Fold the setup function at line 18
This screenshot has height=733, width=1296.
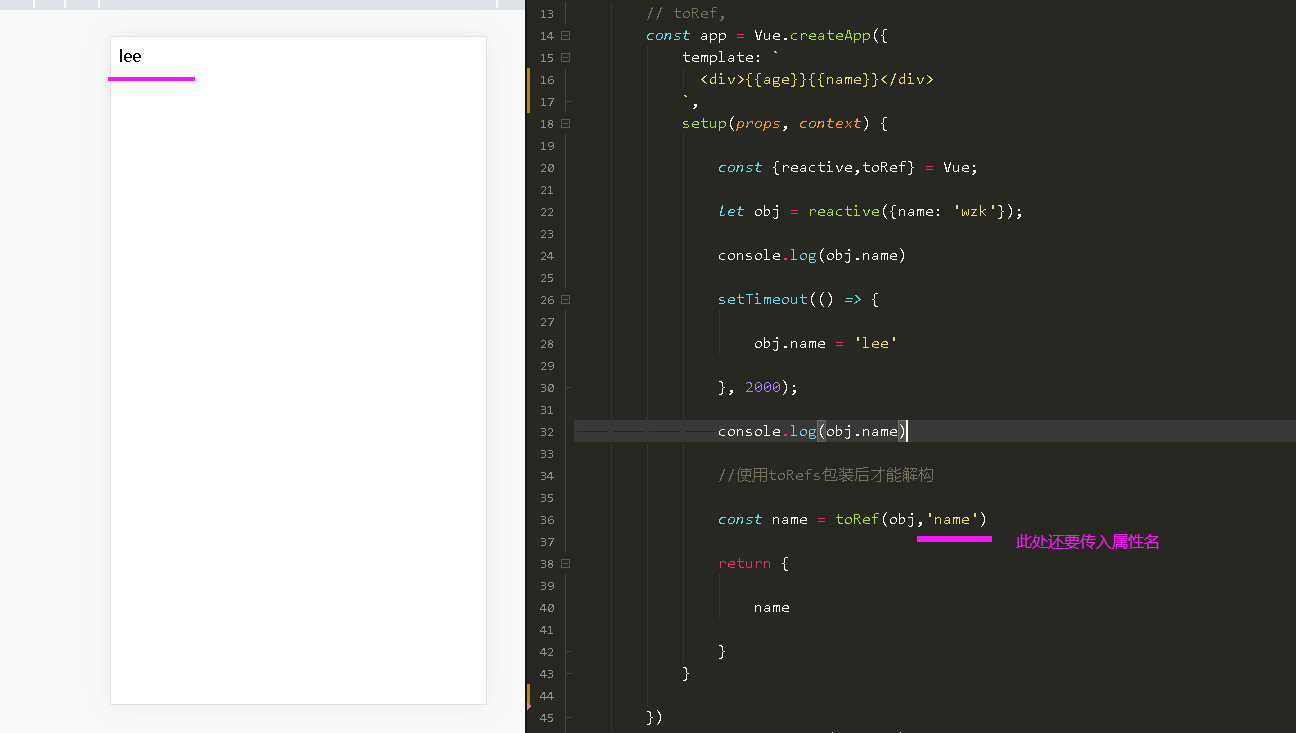click(x=566, y=124)
